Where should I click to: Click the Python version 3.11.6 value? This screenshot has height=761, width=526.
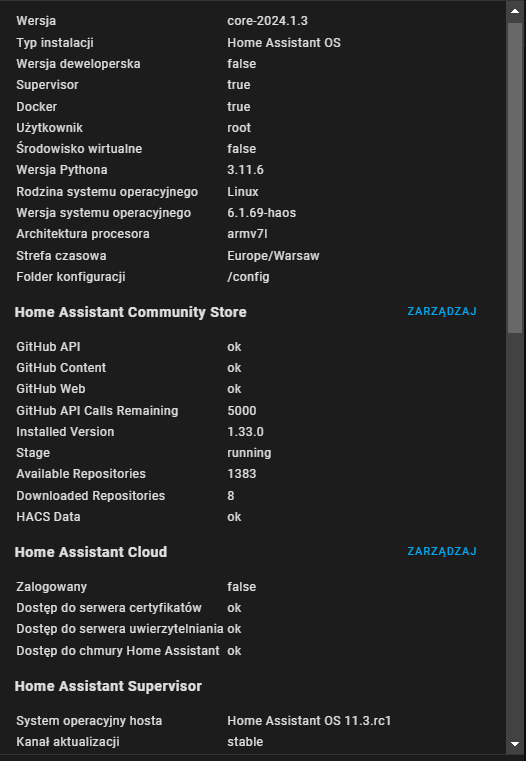coord(246,170)
